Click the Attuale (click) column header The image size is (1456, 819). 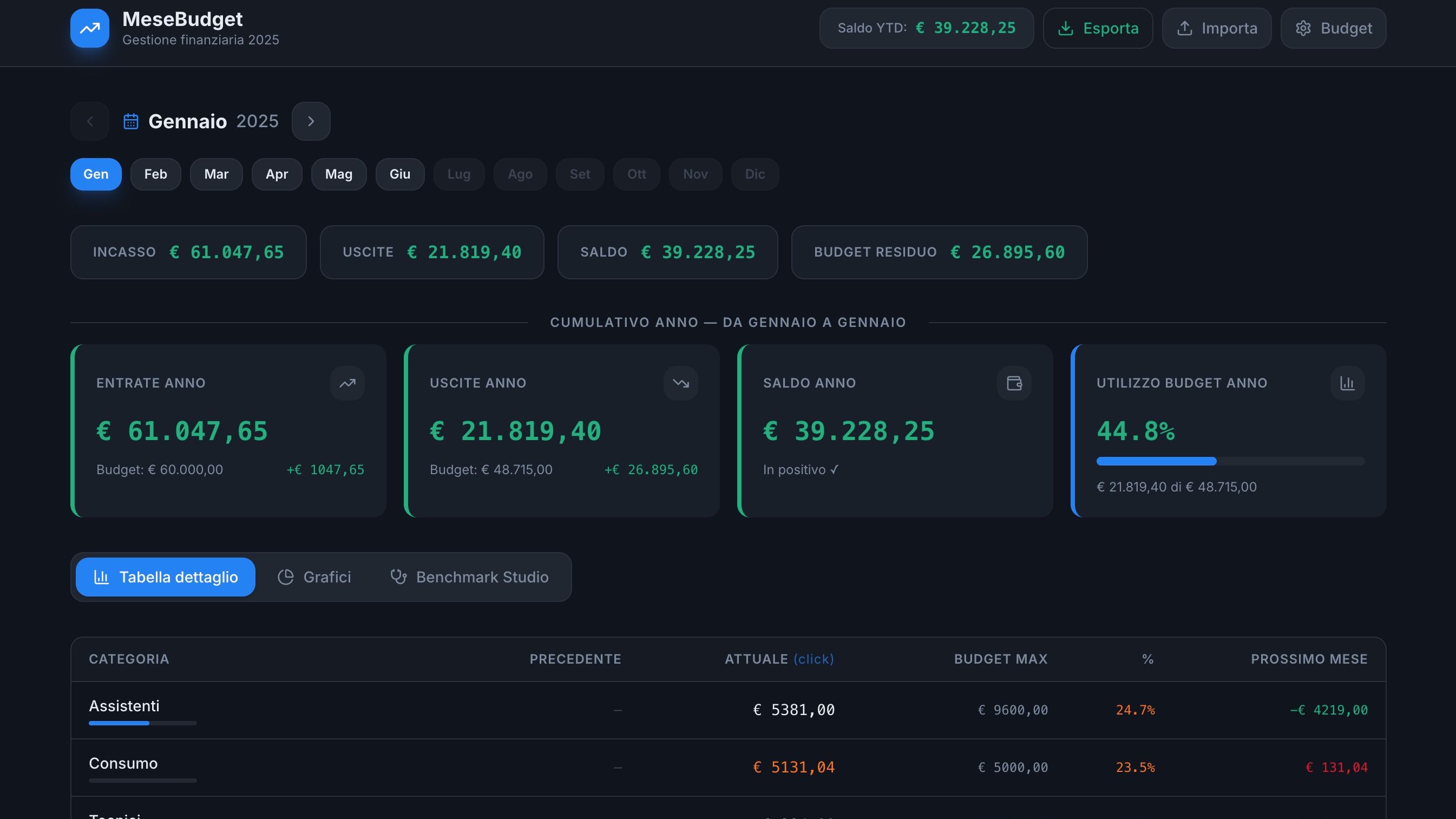tap(779, 659)
